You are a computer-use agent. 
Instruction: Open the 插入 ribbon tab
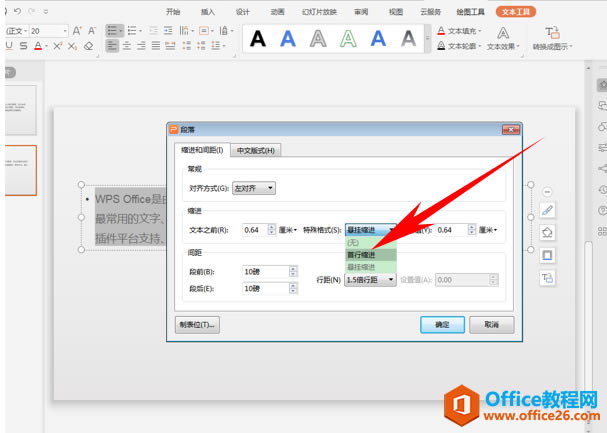[x=207, y=12]
